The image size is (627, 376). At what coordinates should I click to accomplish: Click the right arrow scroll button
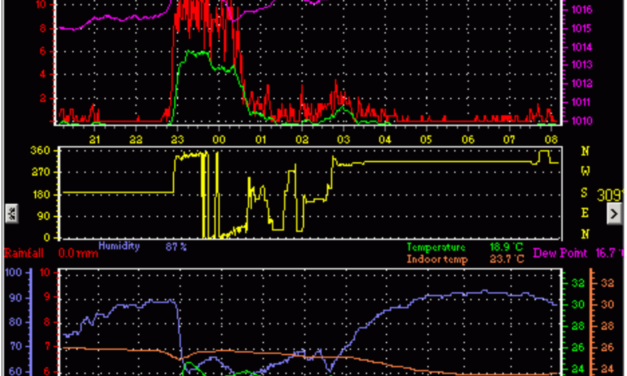pos(614,214)
